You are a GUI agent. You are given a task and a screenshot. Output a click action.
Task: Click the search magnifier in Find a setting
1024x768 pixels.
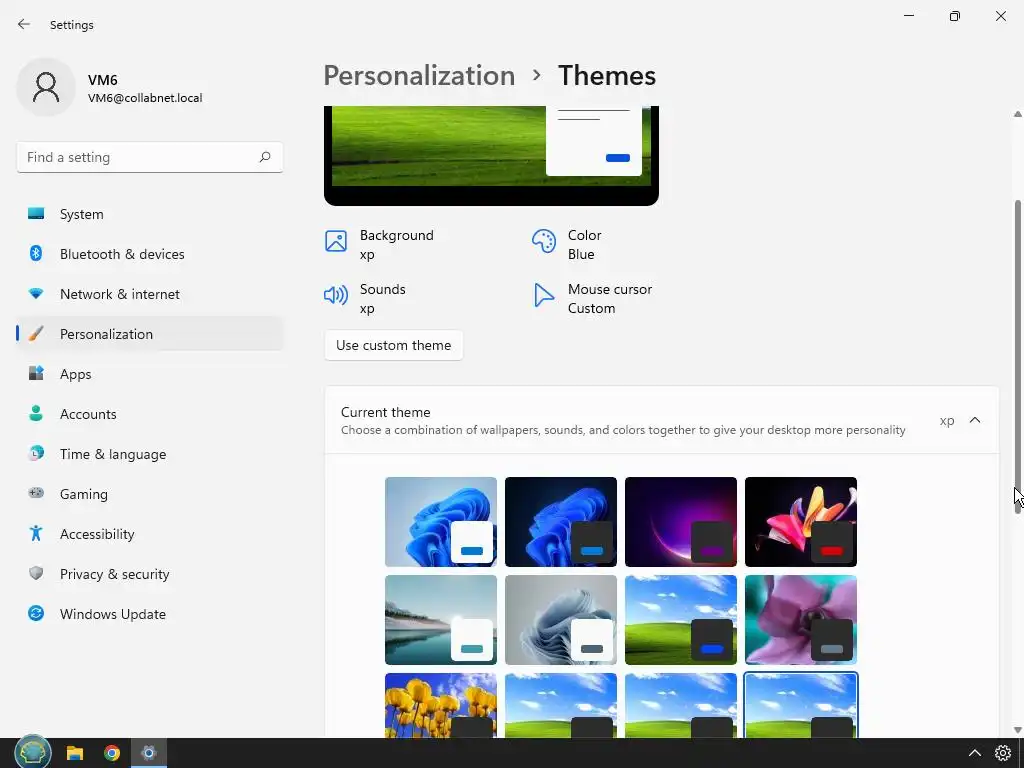[264, 157]
